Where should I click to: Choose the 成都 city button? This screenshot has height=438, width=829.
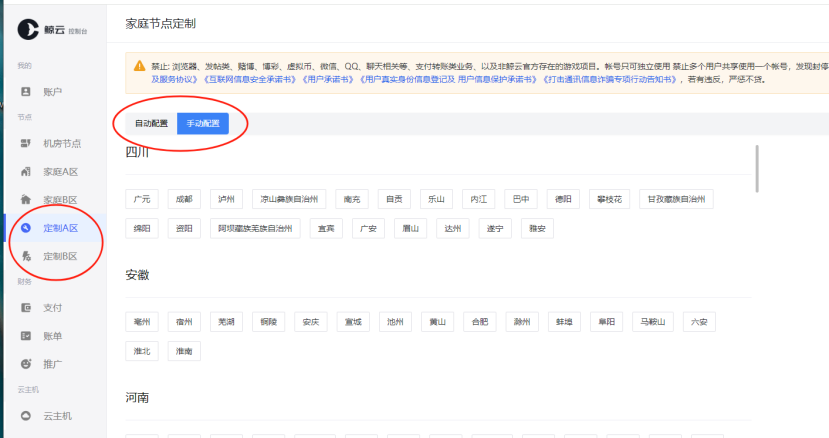tap(181, 199)
